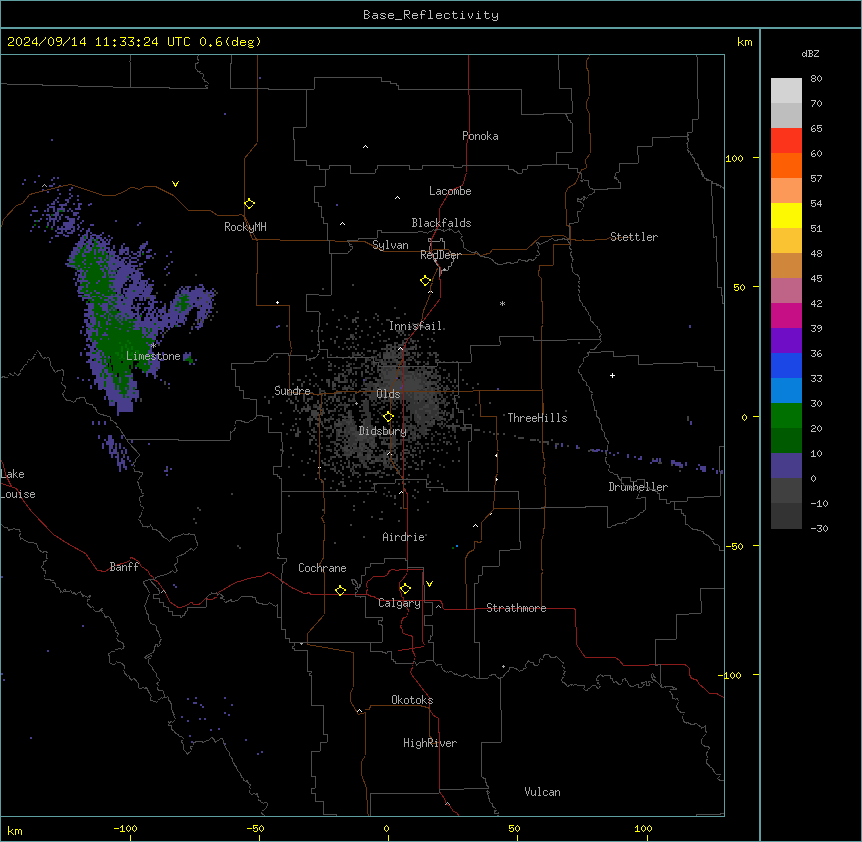Click the Limestone label
This screenshot has width=862, height=842.
(x=153, y=356)
